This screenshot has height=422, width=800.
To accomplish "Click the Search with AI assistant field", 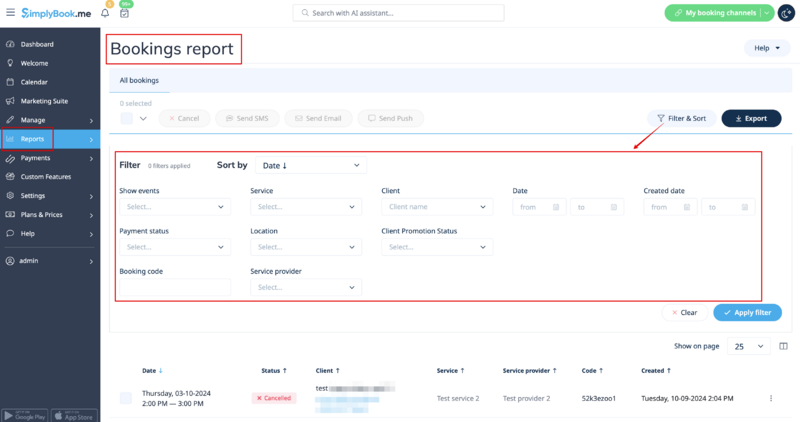I will tap(398, 13).
